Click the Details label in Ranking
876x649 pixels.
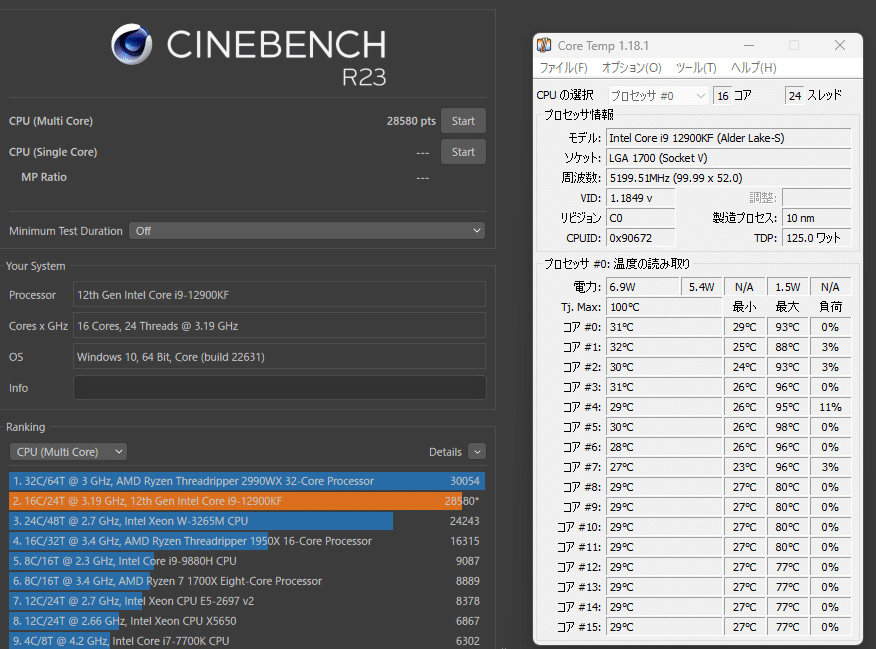[x=445, y=452]
